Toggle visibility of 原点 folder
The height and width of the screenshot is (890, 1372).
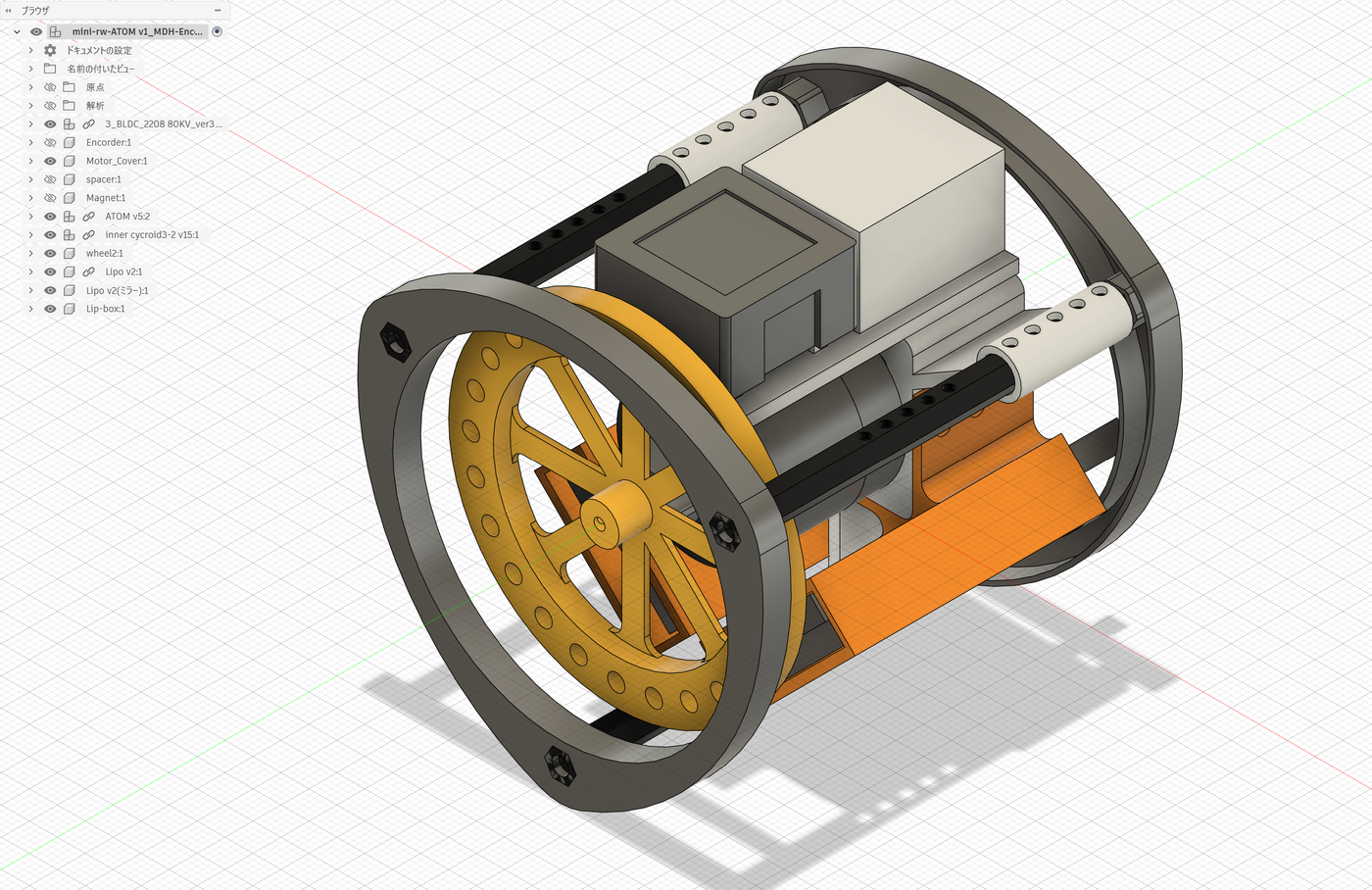(50, 87)
